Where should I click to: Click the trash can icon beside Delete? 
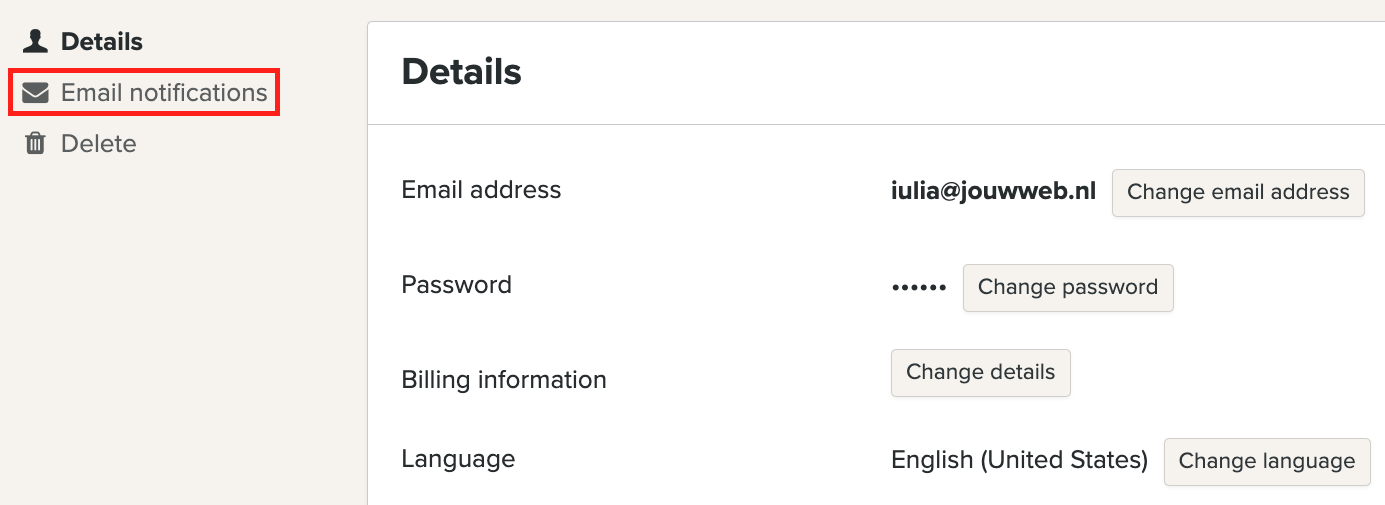pos(36,144)
